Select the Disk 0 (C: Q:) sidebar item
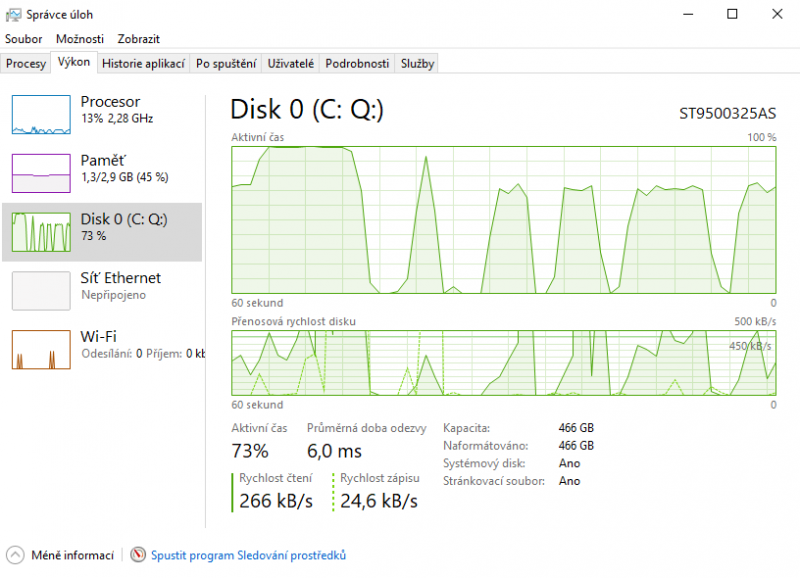Screen dimensions: 800x578 click(x=102, y=232)
